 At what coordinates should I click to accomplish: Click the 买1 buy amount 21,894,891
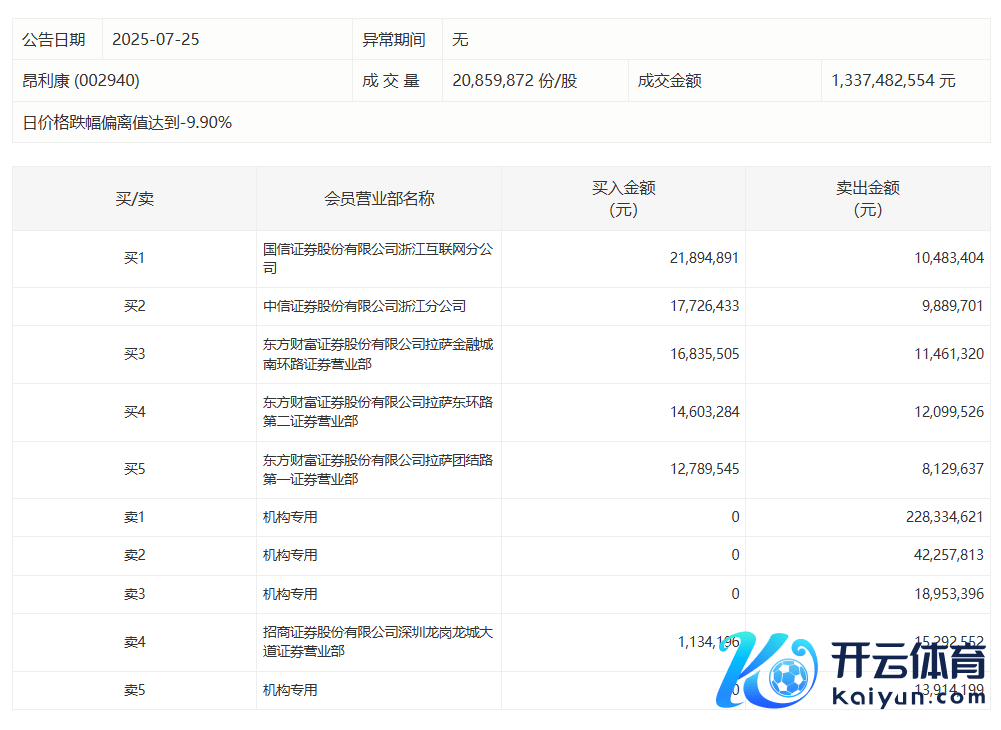704,258
